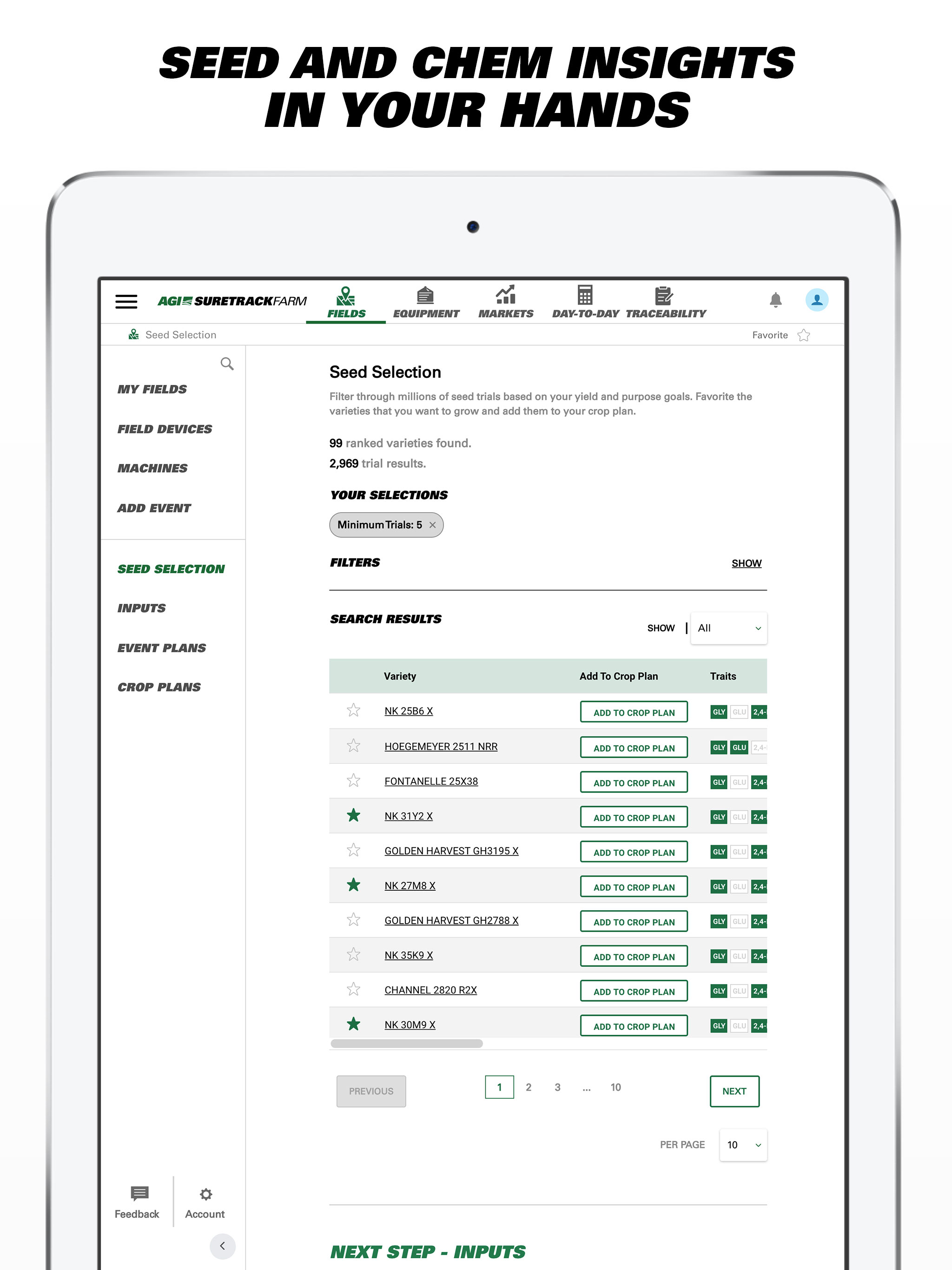Open the Per Page dropdown

743,1145
